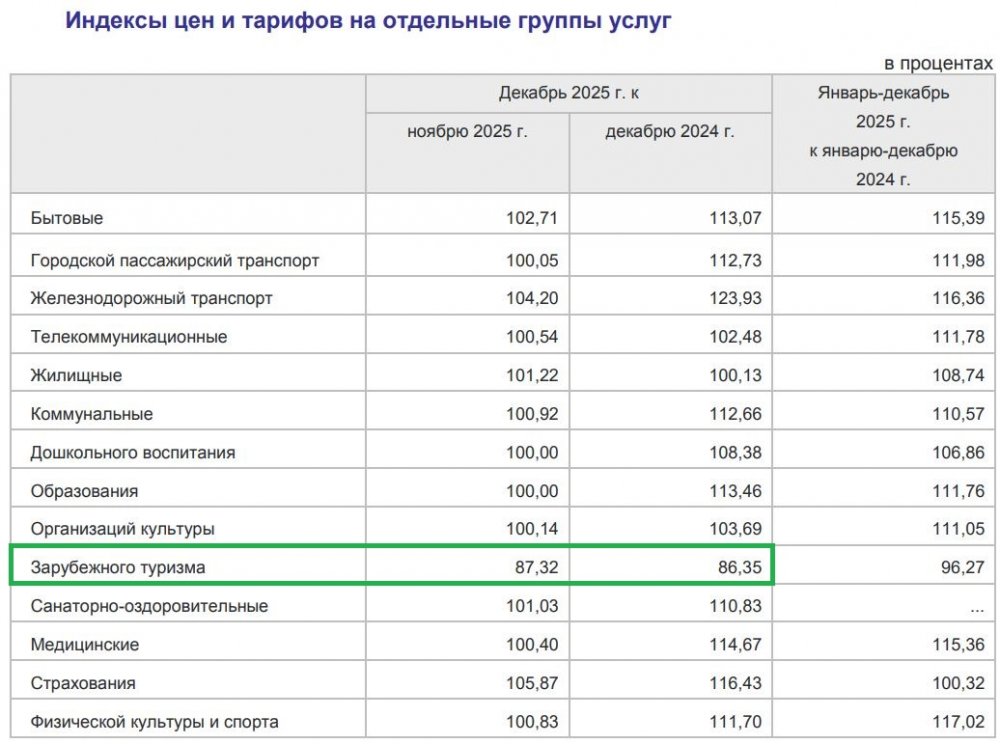Select the 'Организаций культуры' row label
Viewport: 1000px width, 744px height.
click(x=123, y=529)
